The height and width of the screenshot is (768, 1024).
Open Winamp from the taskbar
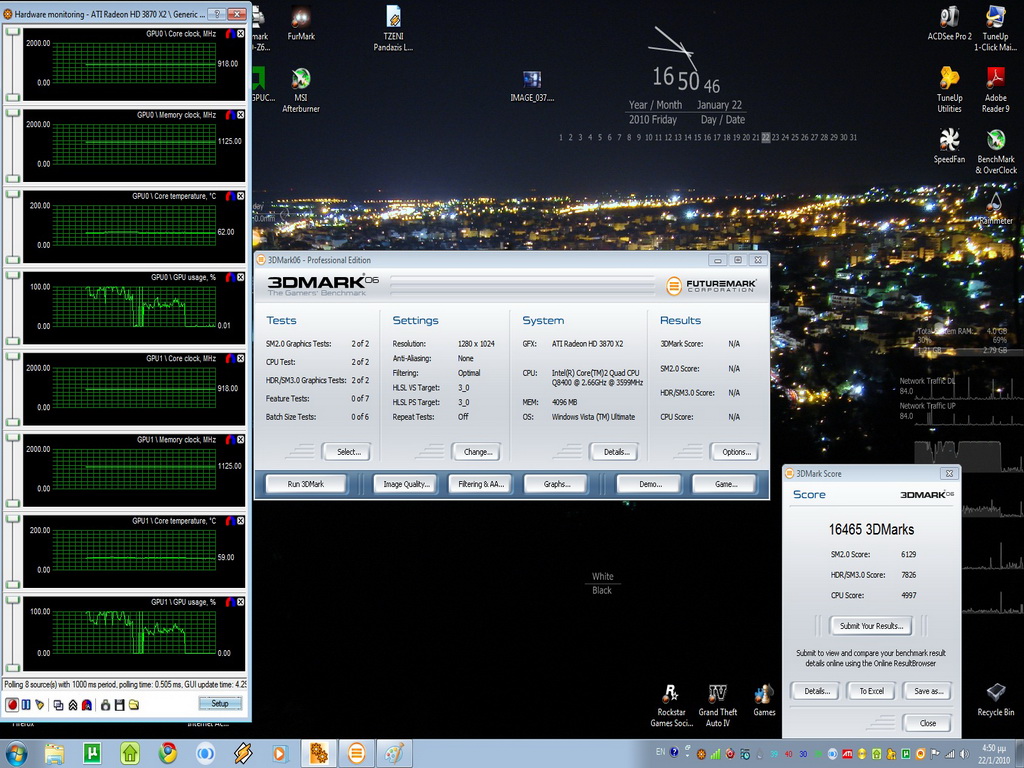pos(243,754)
